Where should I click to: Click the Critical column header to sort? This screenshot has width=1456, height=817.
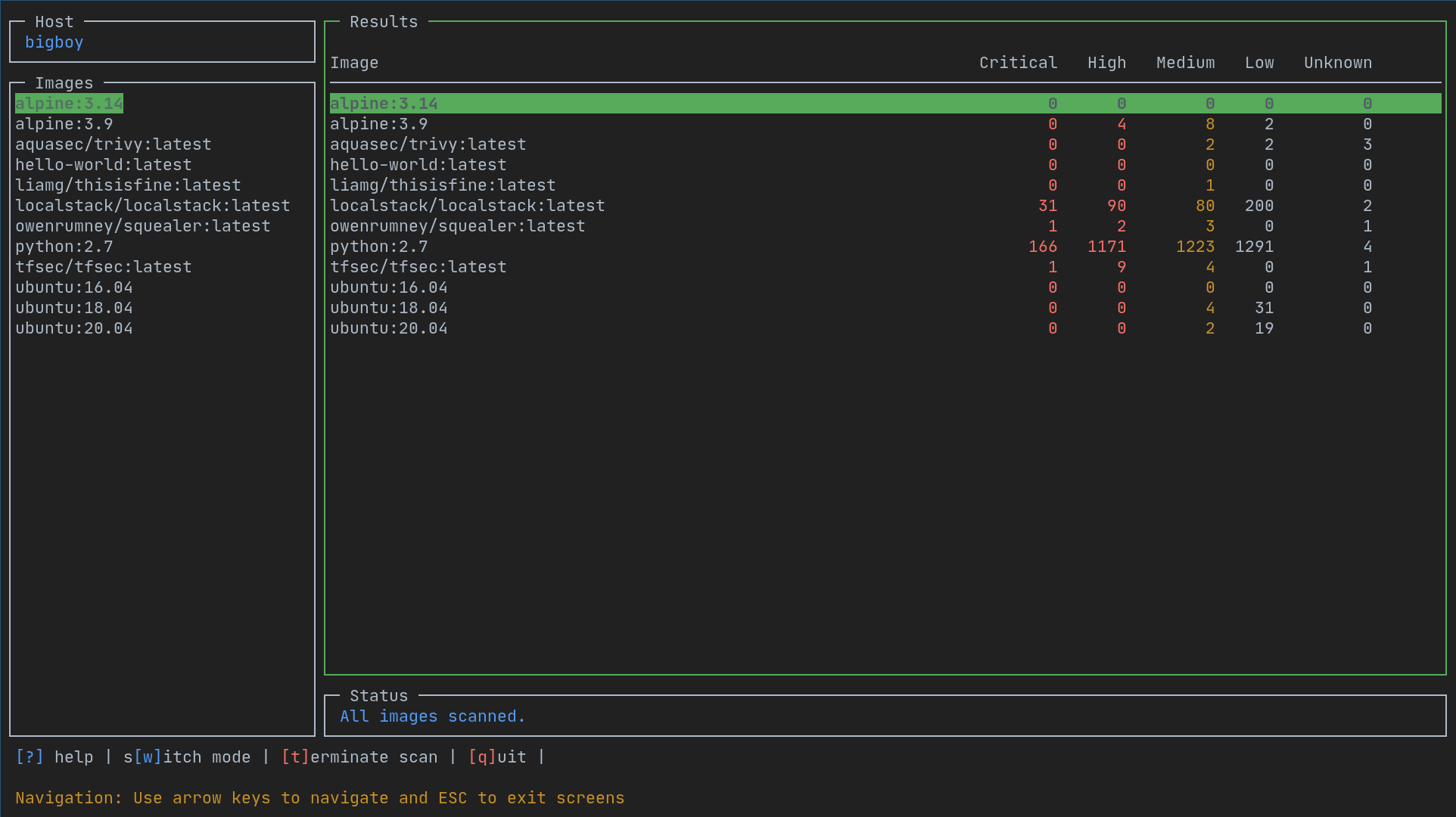(1017, 62)
